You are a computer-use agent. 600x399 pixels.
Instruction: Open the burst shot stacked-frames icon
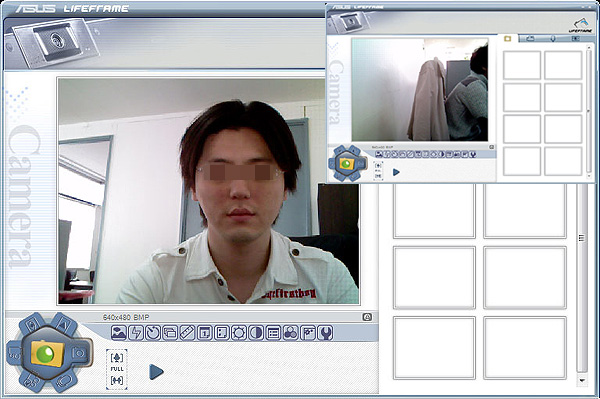click(x=170, y=333)
